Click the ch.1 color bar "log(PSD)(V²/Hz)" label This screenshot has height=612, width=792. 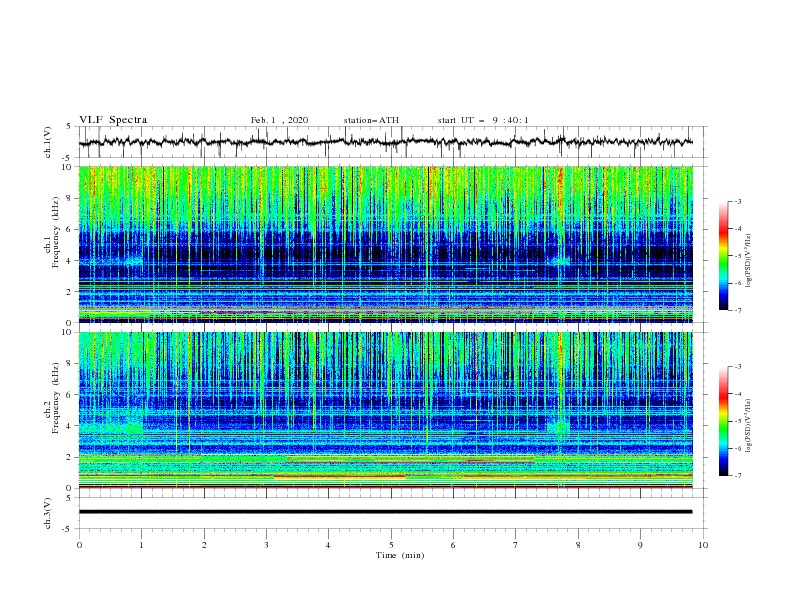coord(749,261)
